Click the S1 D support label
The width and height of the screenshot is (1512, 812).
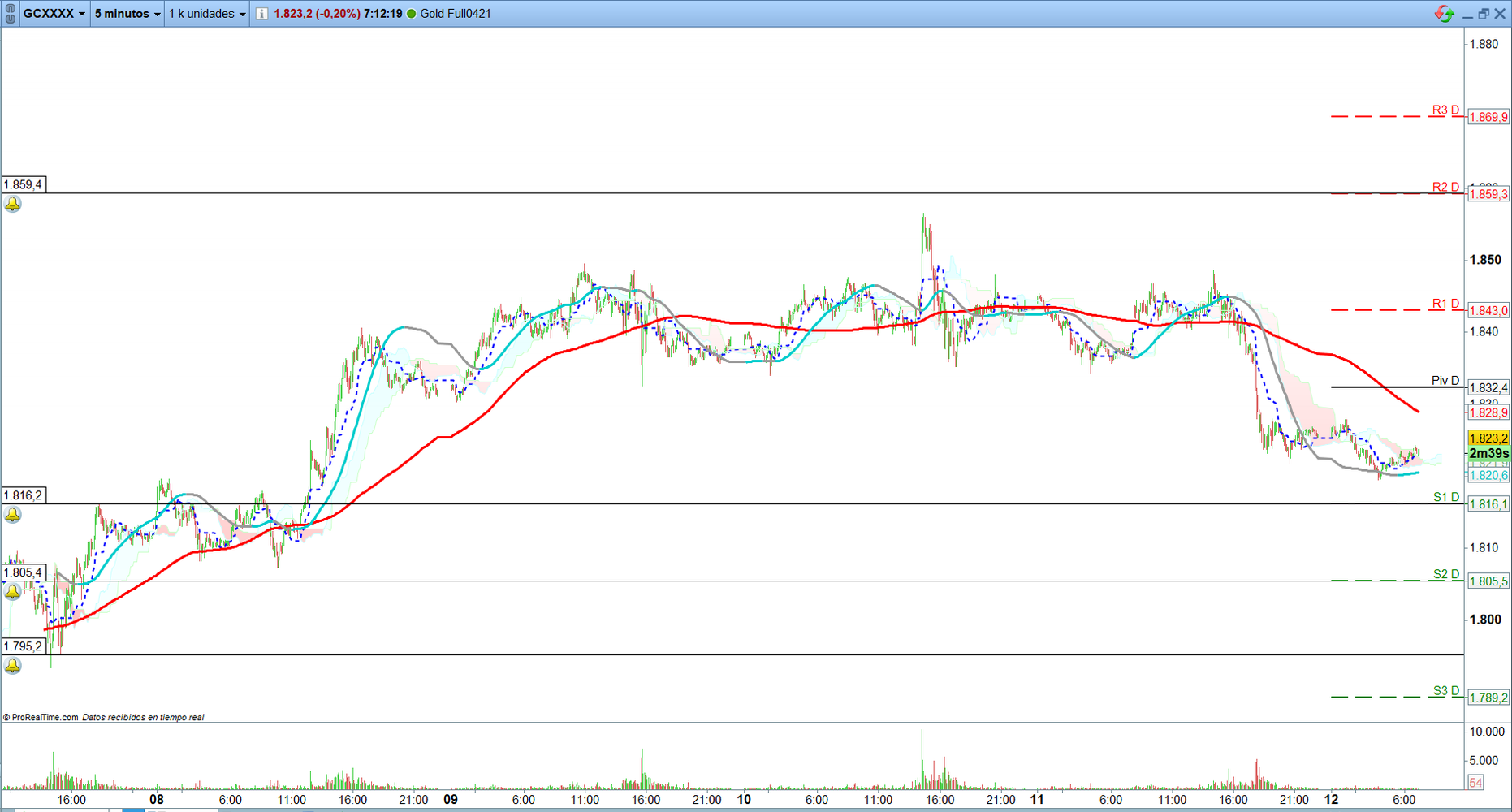click(x=1446, y=497)
